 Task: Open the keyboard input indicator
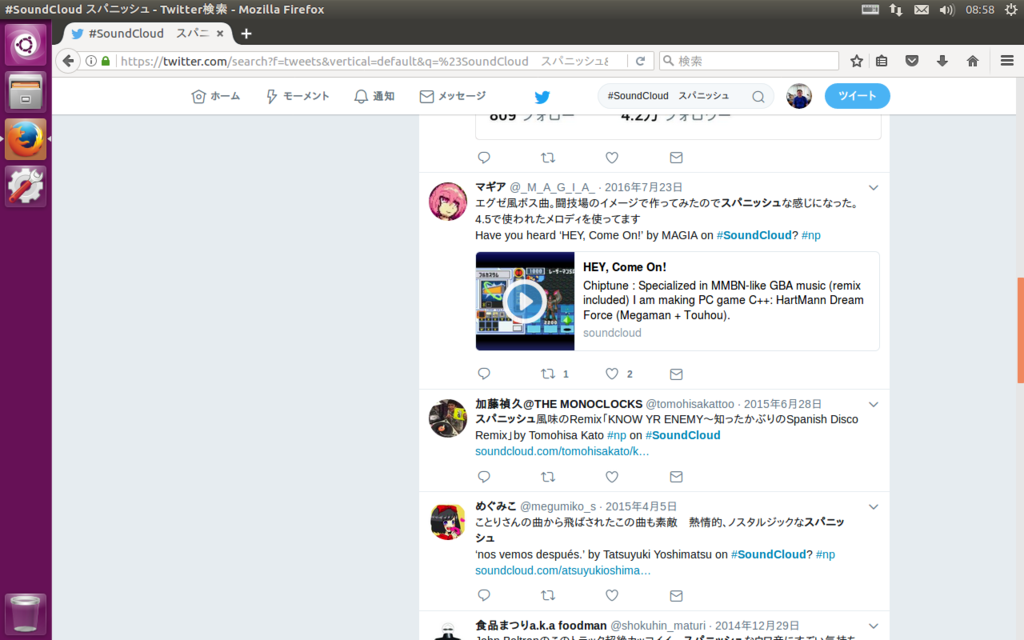(x=870, y=9)
